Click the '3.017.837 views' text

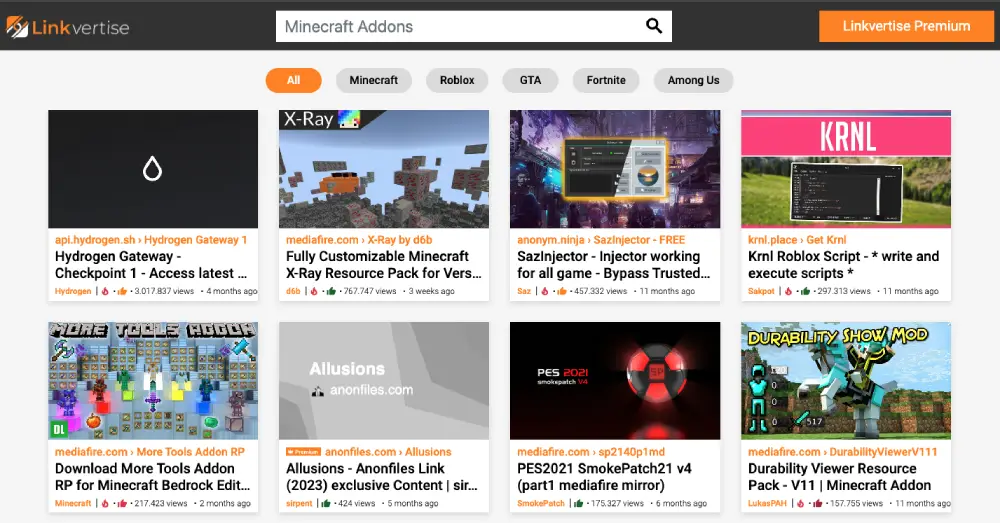pos(164,291)
